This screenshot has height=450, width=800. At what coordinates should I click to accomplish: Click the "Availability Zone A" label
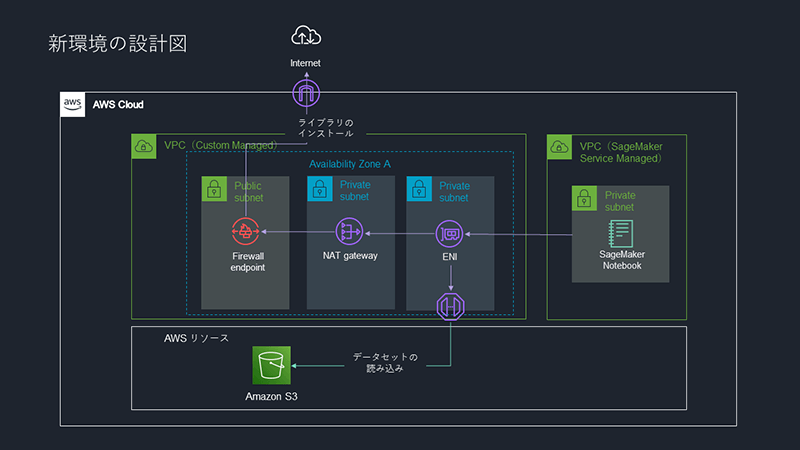click(x=349, y=164)
